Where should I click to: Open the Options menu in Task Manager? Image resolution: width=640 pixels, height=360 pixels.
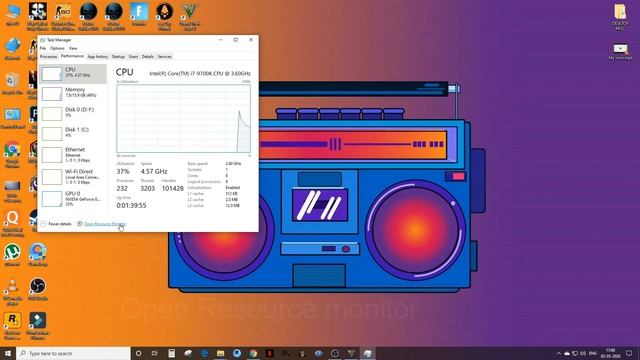pyautogui.click(x=57, y=48)
